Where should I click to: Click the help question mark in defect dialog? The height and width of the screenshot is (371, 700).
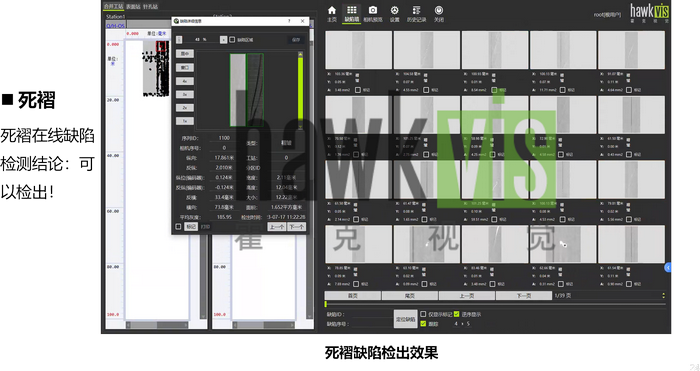click(289, 21)
